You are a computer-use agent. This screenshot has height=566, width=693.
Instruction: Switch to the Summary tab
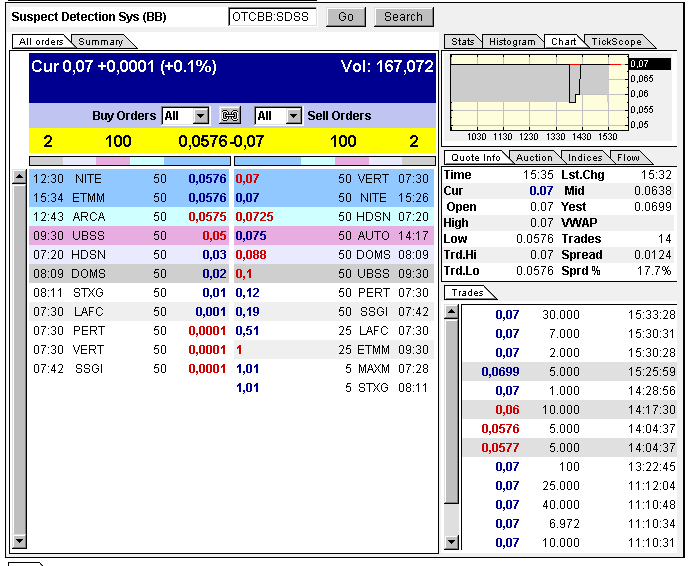[x=100, y=42]
